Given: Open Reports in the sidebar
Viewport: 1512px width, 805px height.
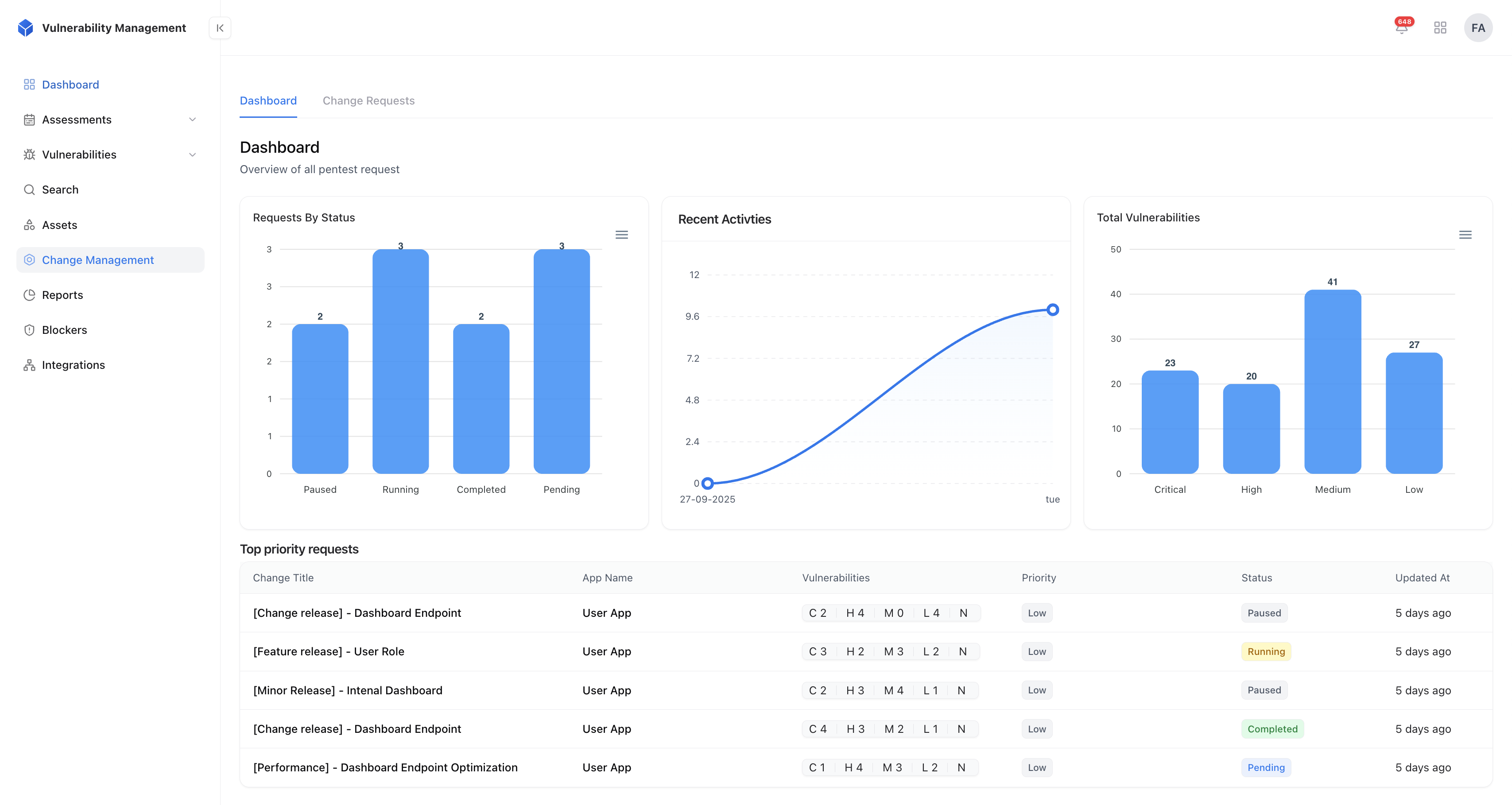Looking at the screenshot, I should (62, 295).
